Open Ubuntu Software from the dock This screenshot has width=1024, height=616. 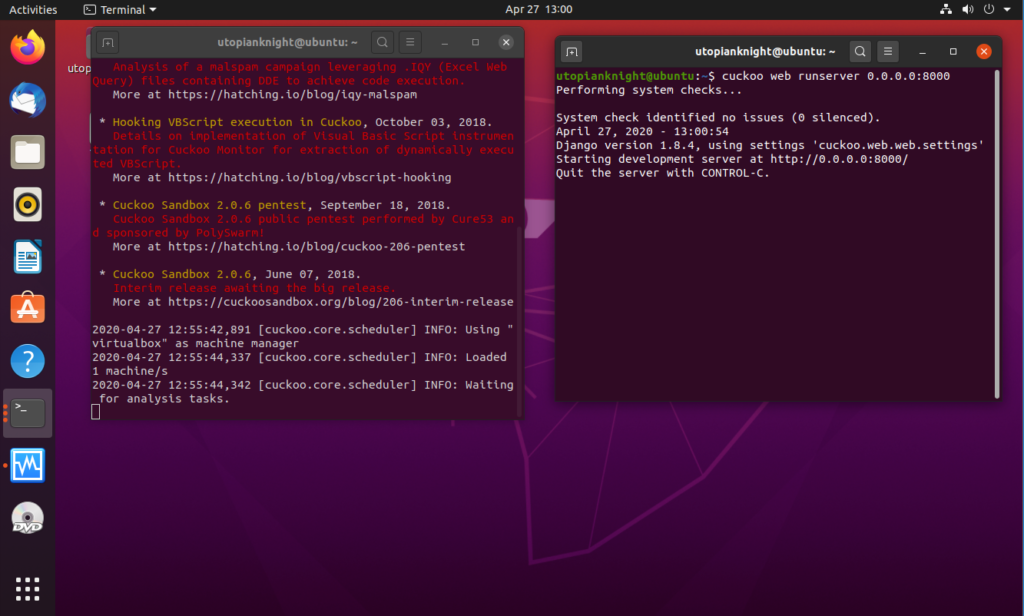27,308
